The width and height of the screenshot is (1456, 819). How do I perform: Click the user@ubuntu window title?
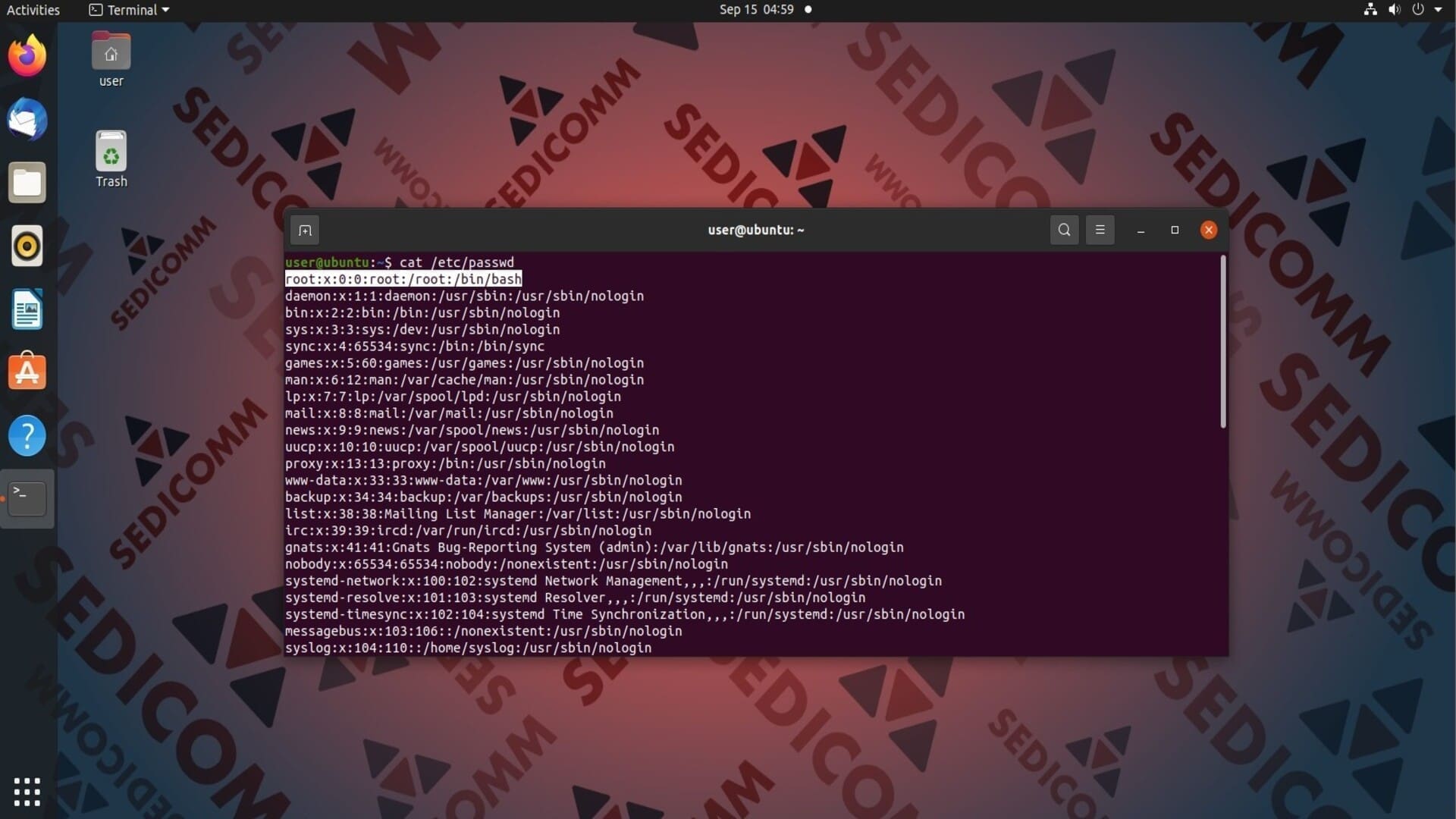[756, 230]
